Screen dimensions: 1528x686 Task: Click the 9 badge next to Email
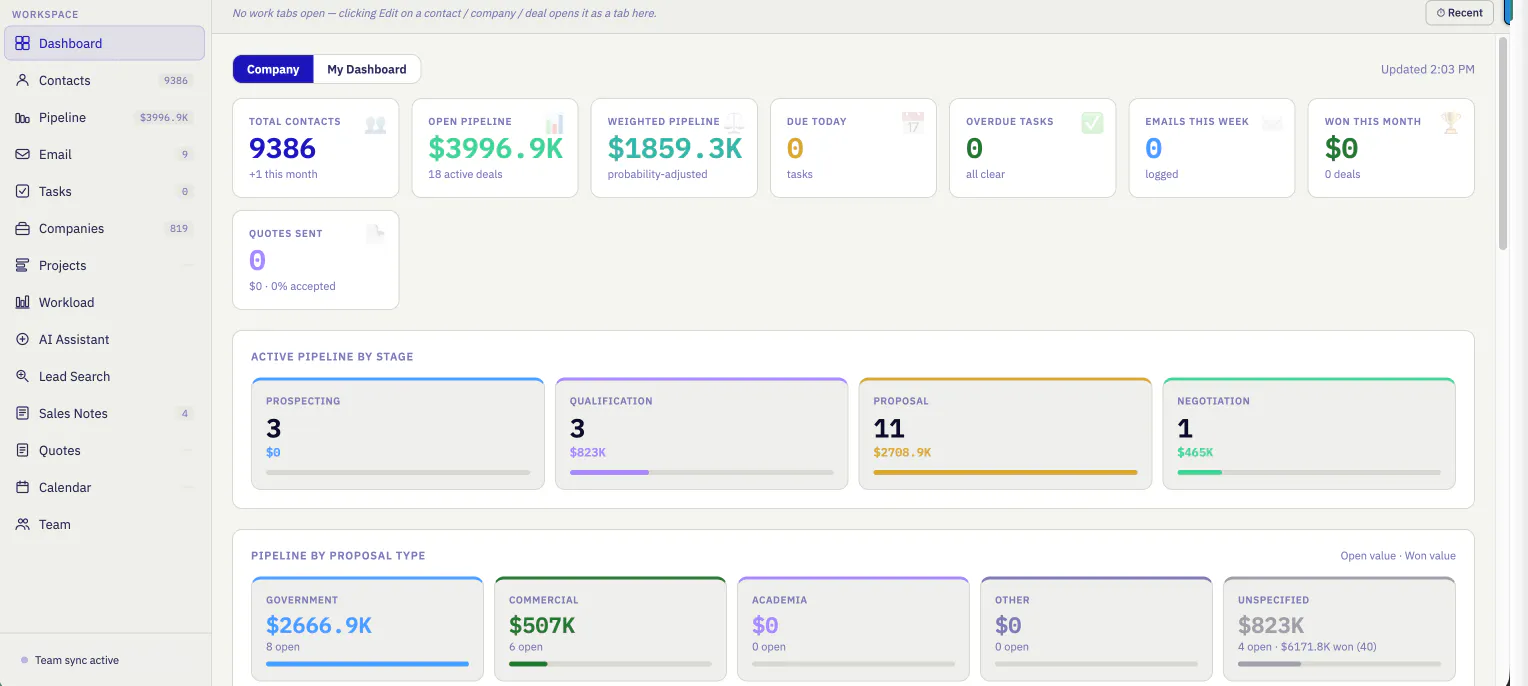pos(184,154)
